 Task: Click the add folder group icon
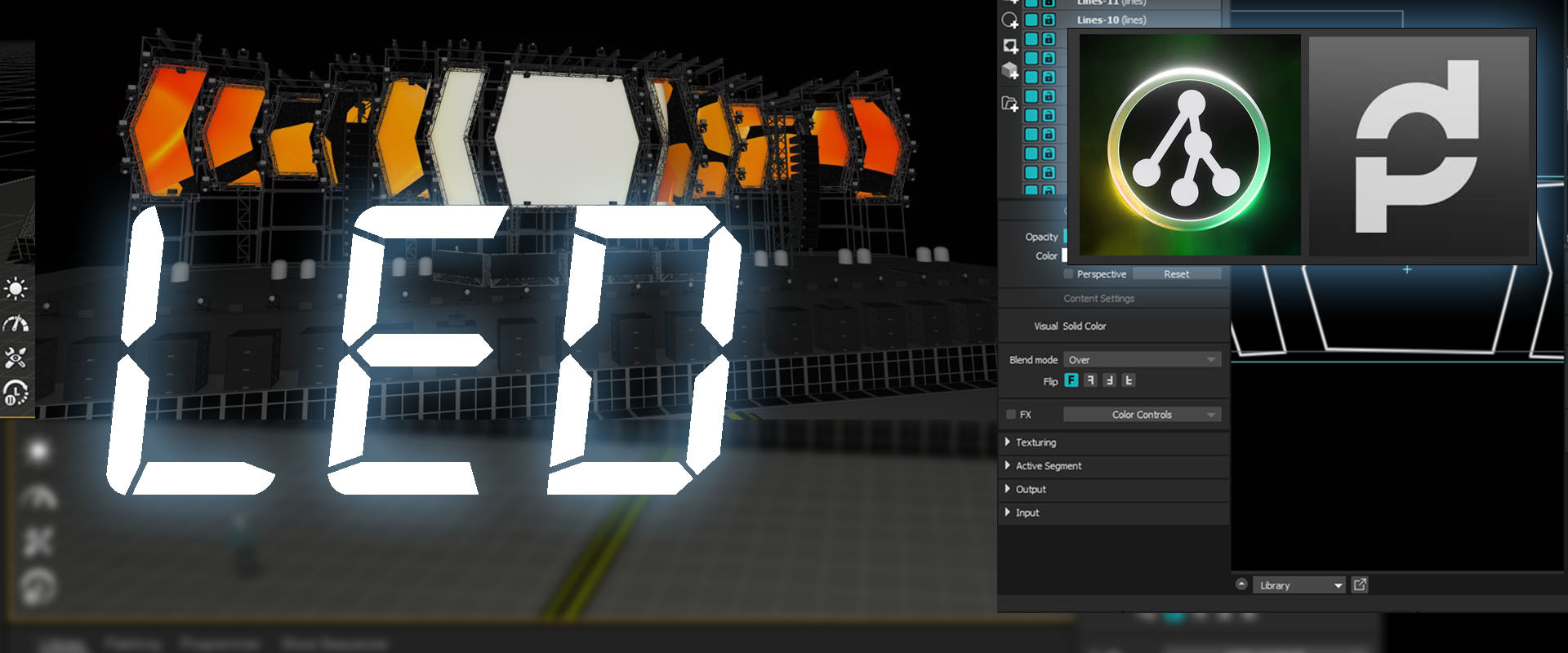point(1010,104)
